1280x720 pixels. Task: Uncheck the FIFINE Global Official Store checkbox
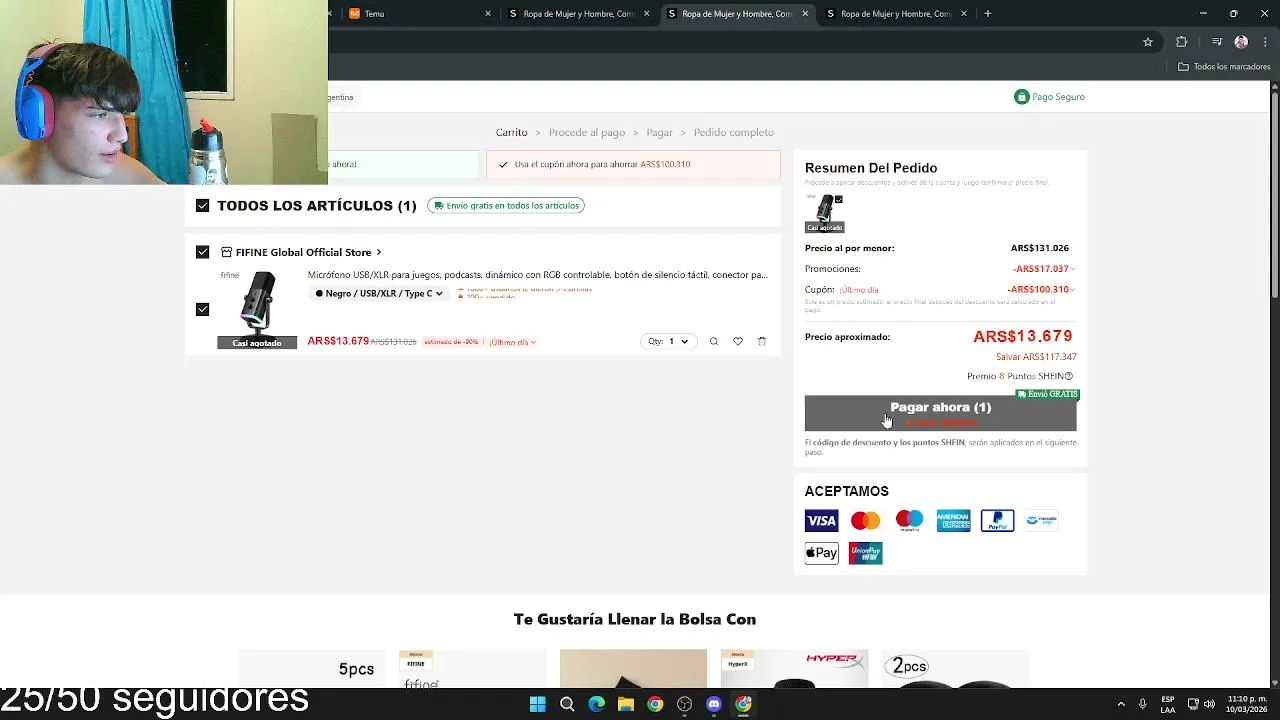[x=203, y=252]
